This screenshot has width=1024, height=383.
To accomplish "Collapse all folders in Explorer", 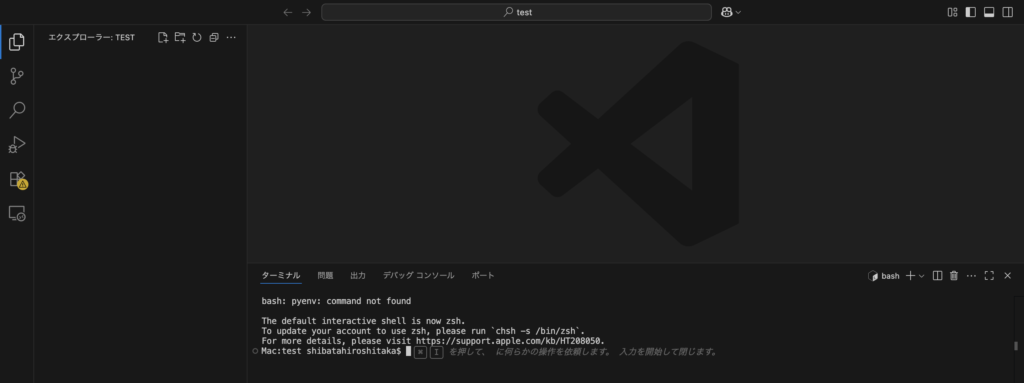I will coord(214,37).
